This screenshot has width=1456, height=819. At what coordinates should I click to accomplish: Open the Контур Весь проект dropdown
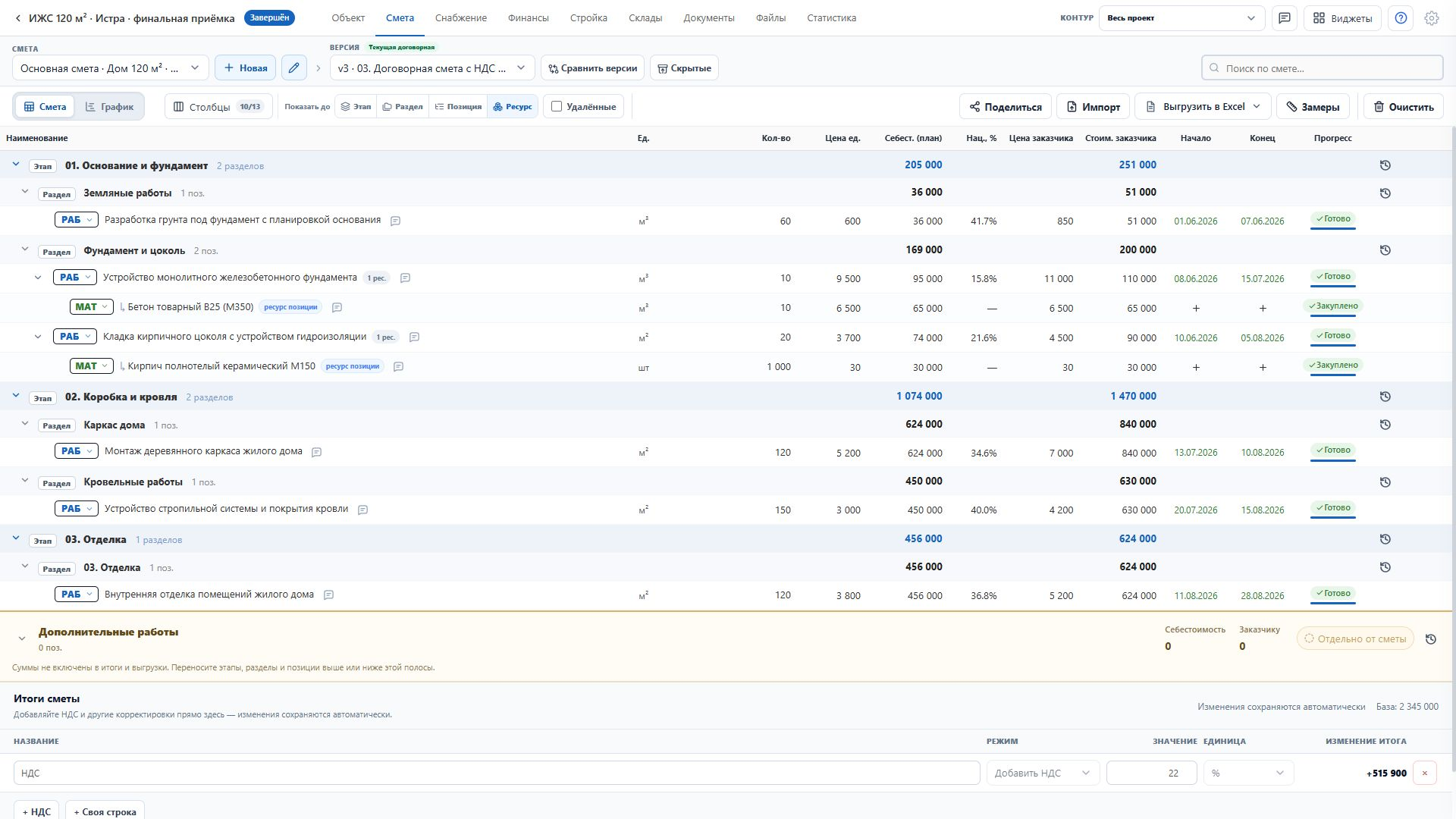click(1181, 18)
